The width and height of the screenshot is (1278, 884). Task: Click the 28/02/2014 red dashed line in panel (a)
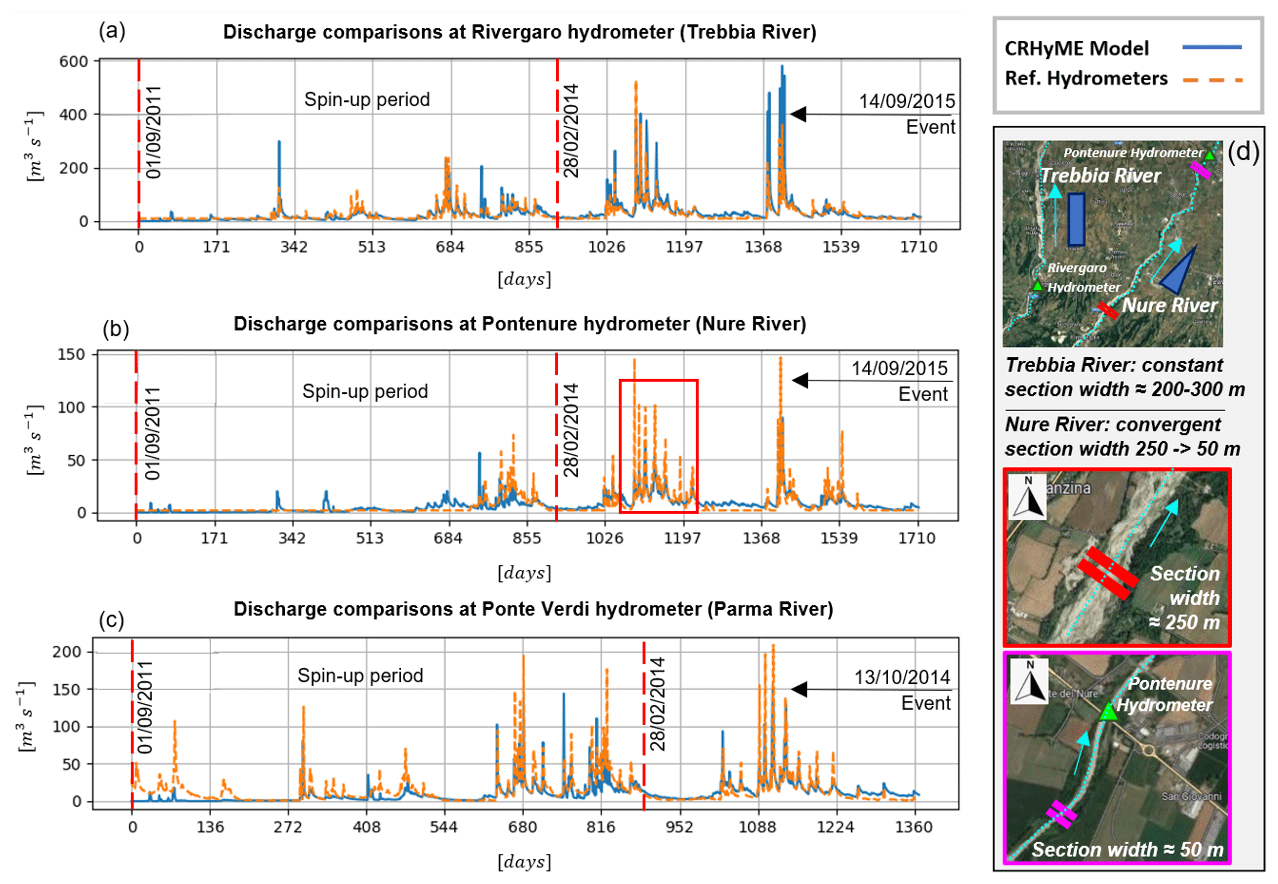click(557, 140)
